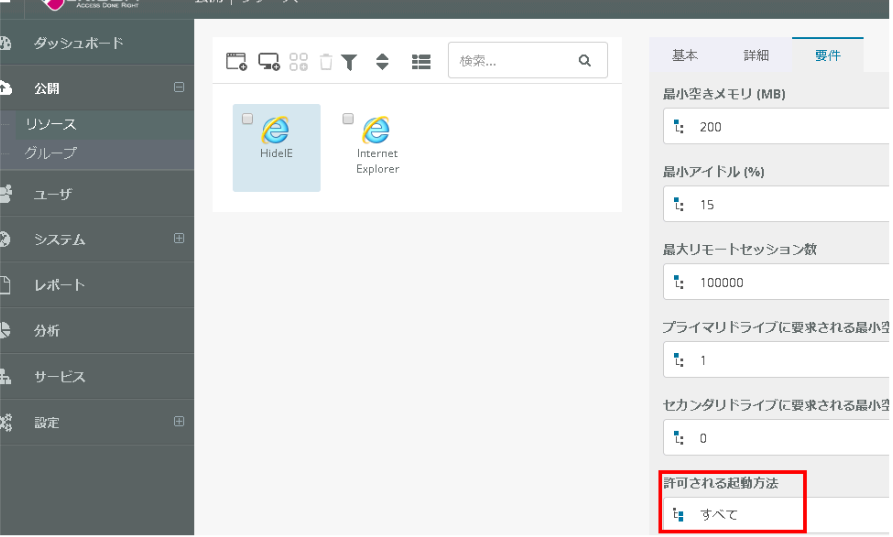893x537 pixels.
Task: Click the Internet Explorer resource icon
Action: pyautogui.click(x=377, y=131)
